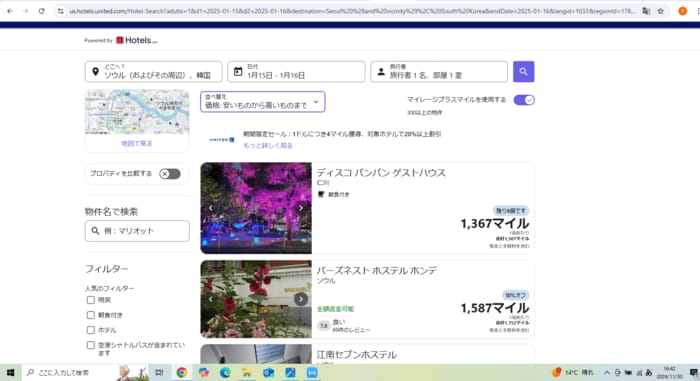Bookmark this page with the star icon
The height and width of the screenshot is (381, 700).
click(x=661, y=11)
